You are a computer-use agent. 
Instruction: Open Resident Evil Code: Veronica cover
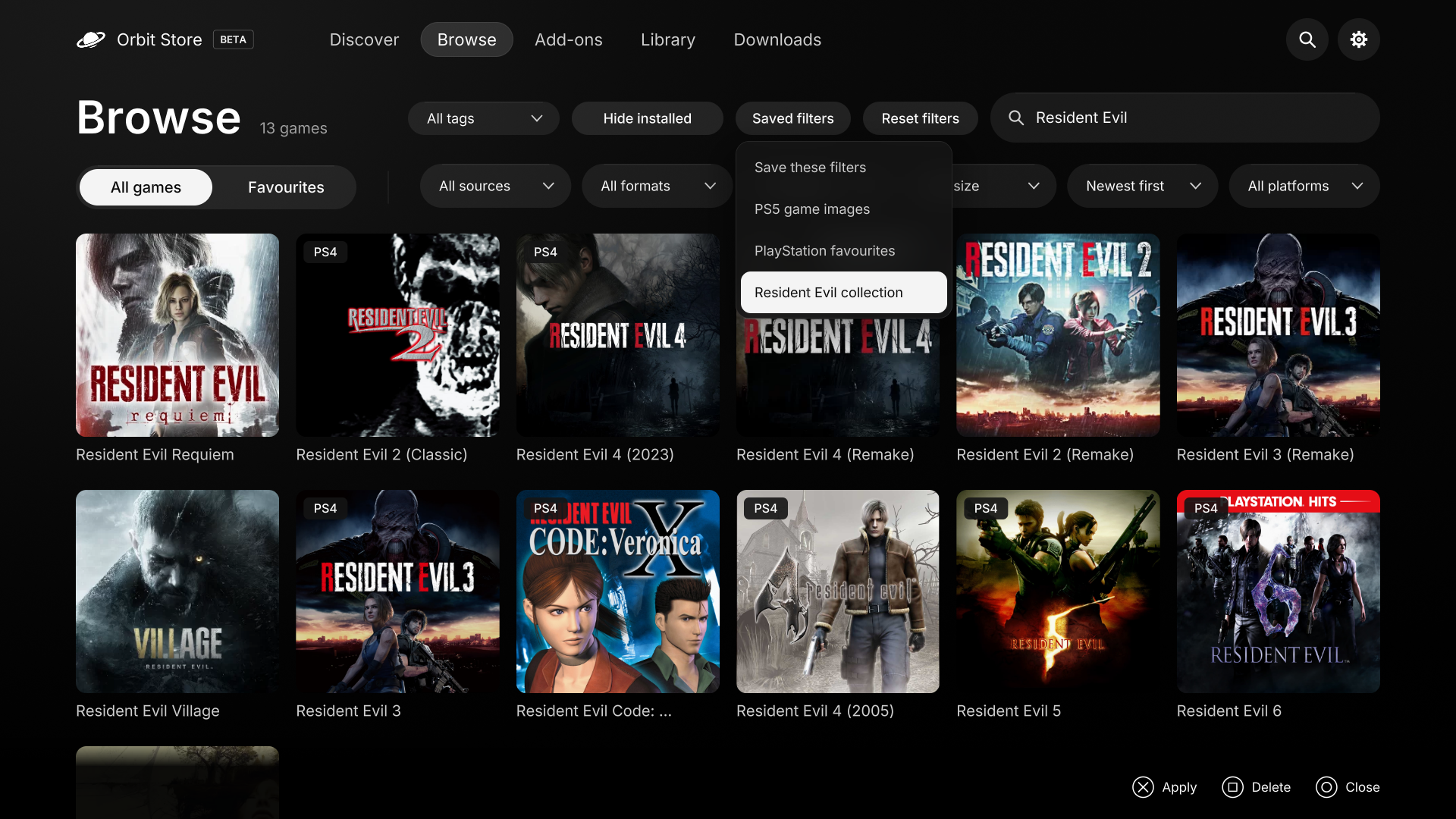click(x=617, y=591)
